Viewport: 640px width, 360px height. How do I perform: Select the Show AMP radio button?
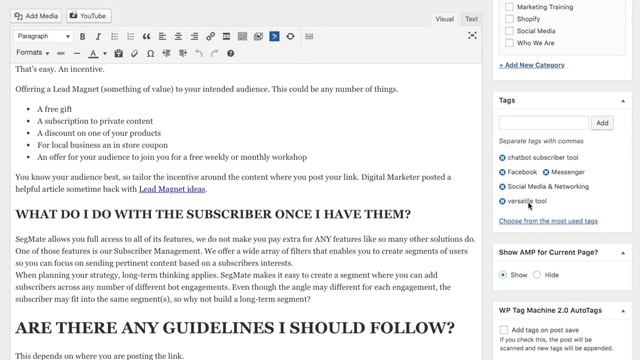click(x=503, y=275)
